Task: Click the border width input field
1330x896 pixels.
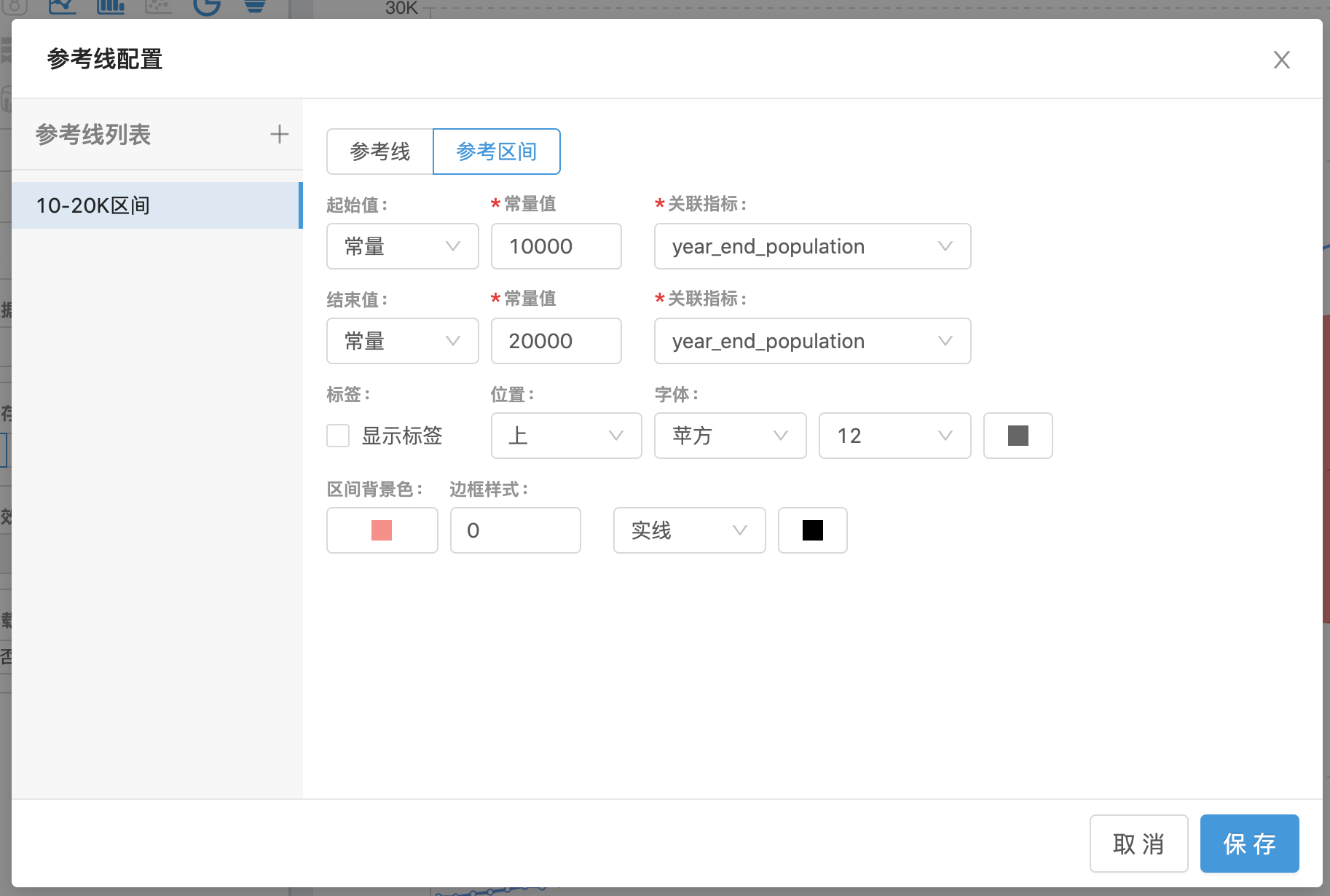Action: (515, 530)
